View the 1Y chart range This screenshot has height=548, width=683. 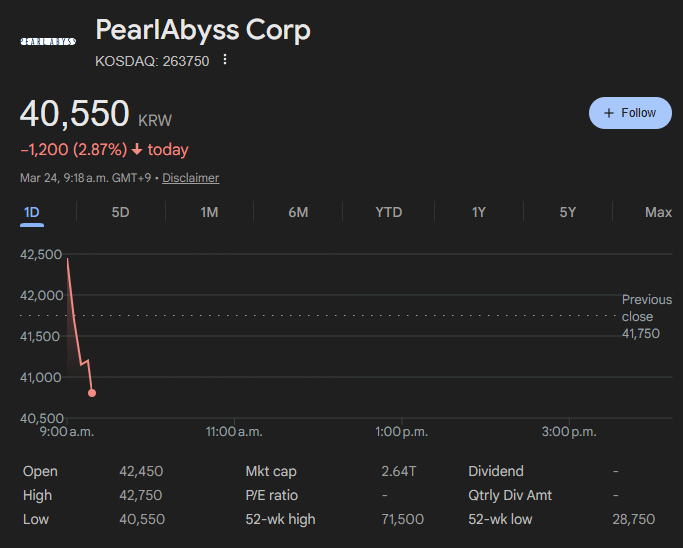tap(478, 212)
